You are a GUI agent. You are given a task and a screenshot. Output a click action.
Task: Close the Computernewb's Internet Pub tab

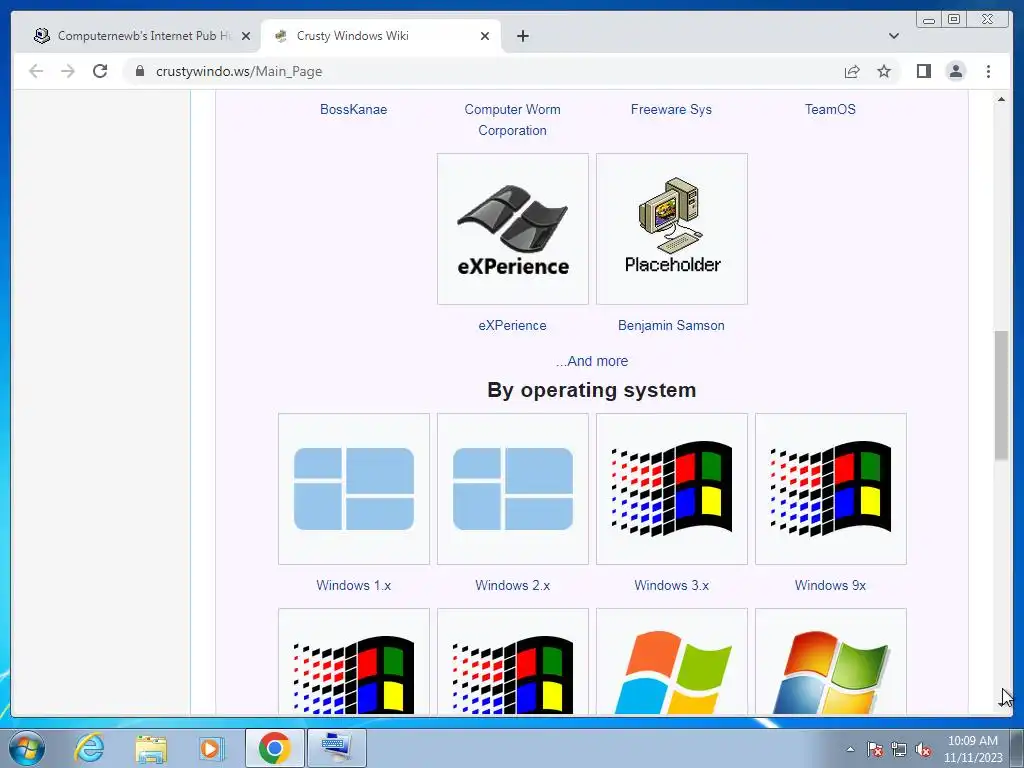tap(246, 36)
